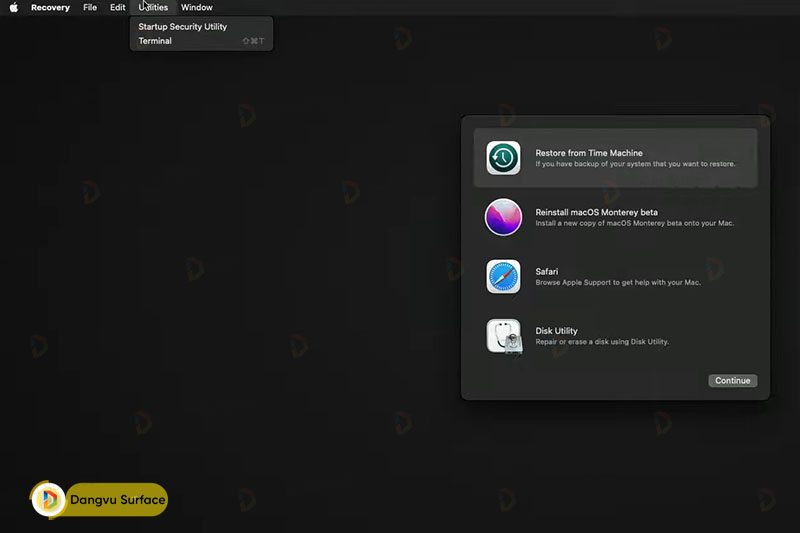
Task: Close the open Utilities menu
Action: pos(153,7)
